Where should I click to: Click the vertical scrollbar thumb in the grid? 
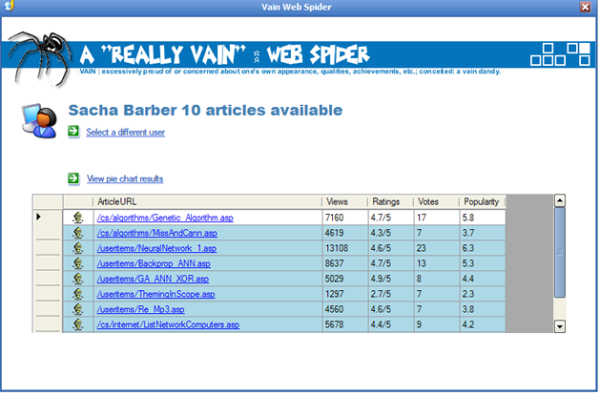coord(560,253)
